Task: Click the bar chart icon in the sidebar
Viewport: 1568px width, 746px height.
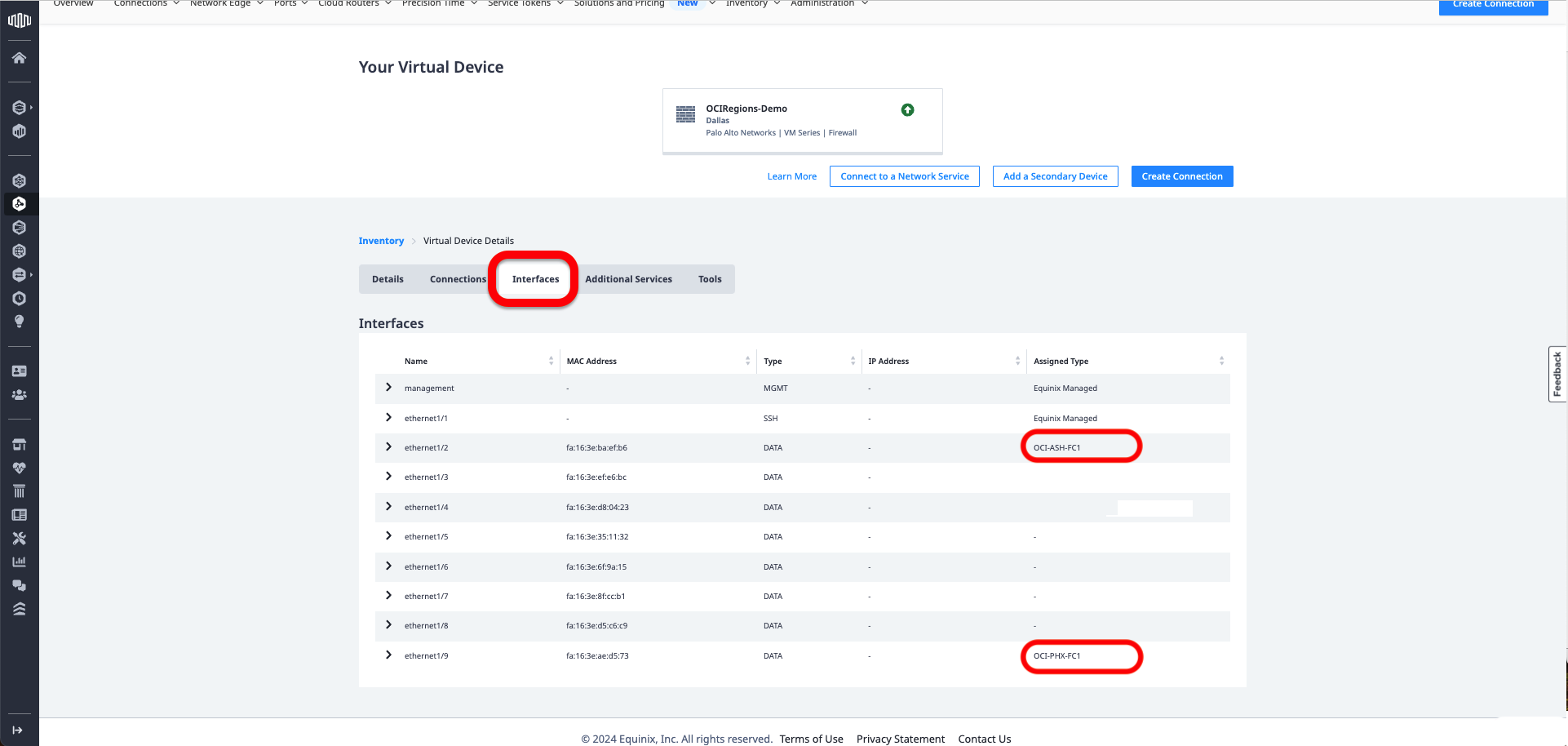Action: tap(19, 562)
